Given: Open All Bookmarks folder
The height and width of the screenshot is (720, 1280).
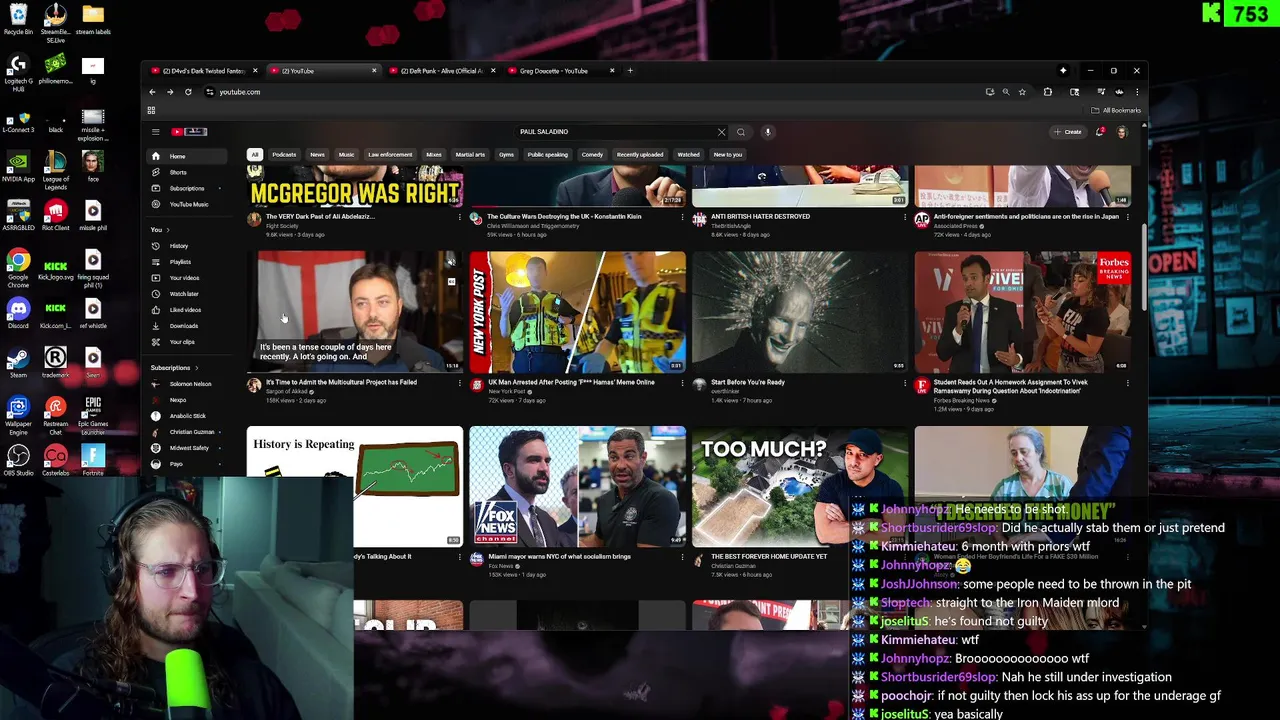Looking at the screenshot, I should (1117, 110).
